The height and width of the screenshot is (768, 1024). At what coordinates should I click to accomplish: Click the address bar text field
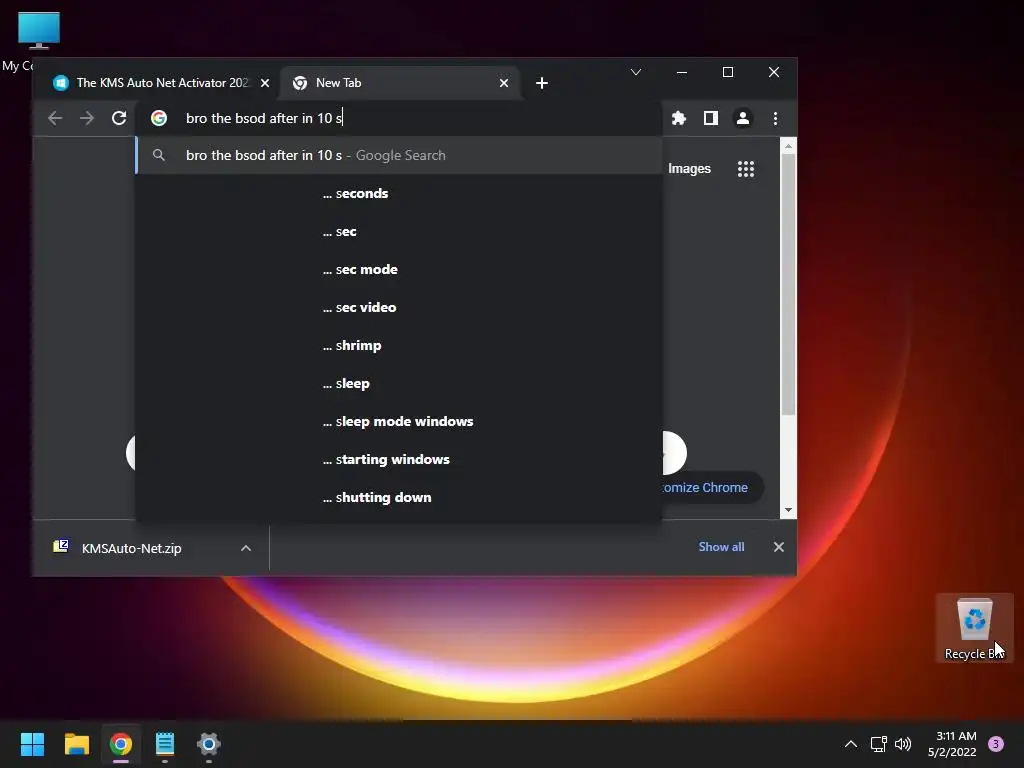tap(418, 118)
